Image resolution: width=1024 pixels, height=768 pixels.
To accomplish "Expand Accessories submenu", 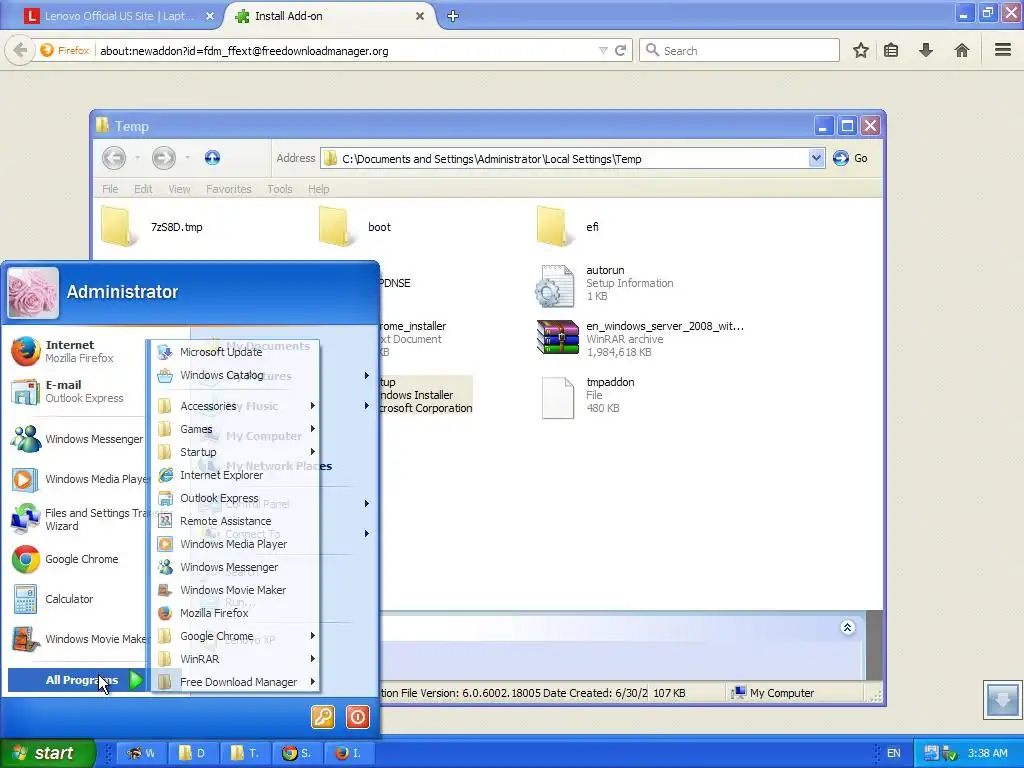I will click(x=236, y=406).
